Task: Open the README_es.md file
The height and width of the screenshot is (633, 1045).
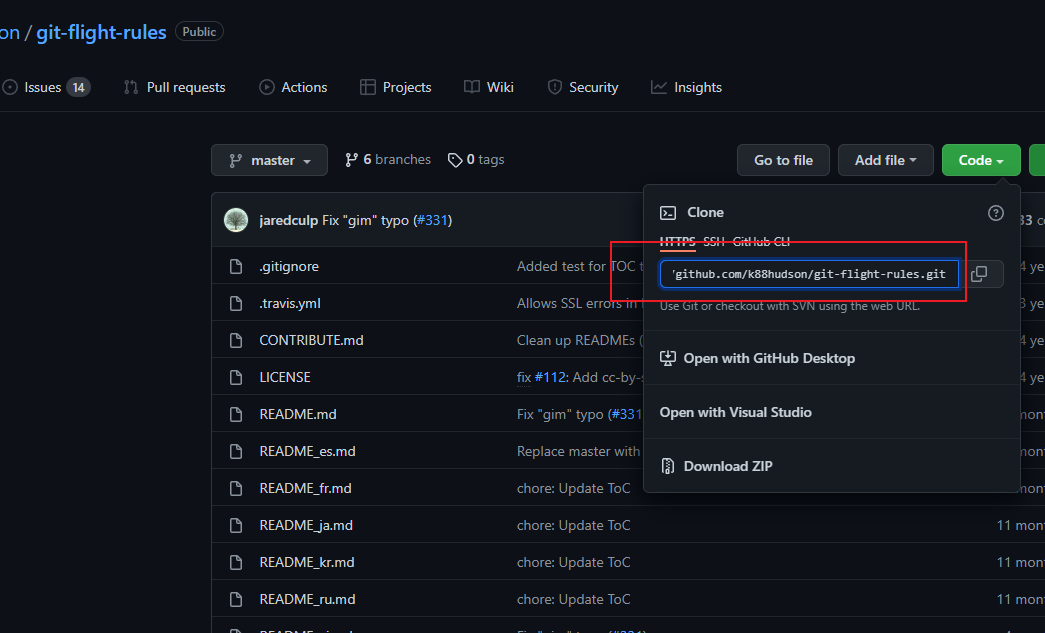Action: (x=307, y=451)
